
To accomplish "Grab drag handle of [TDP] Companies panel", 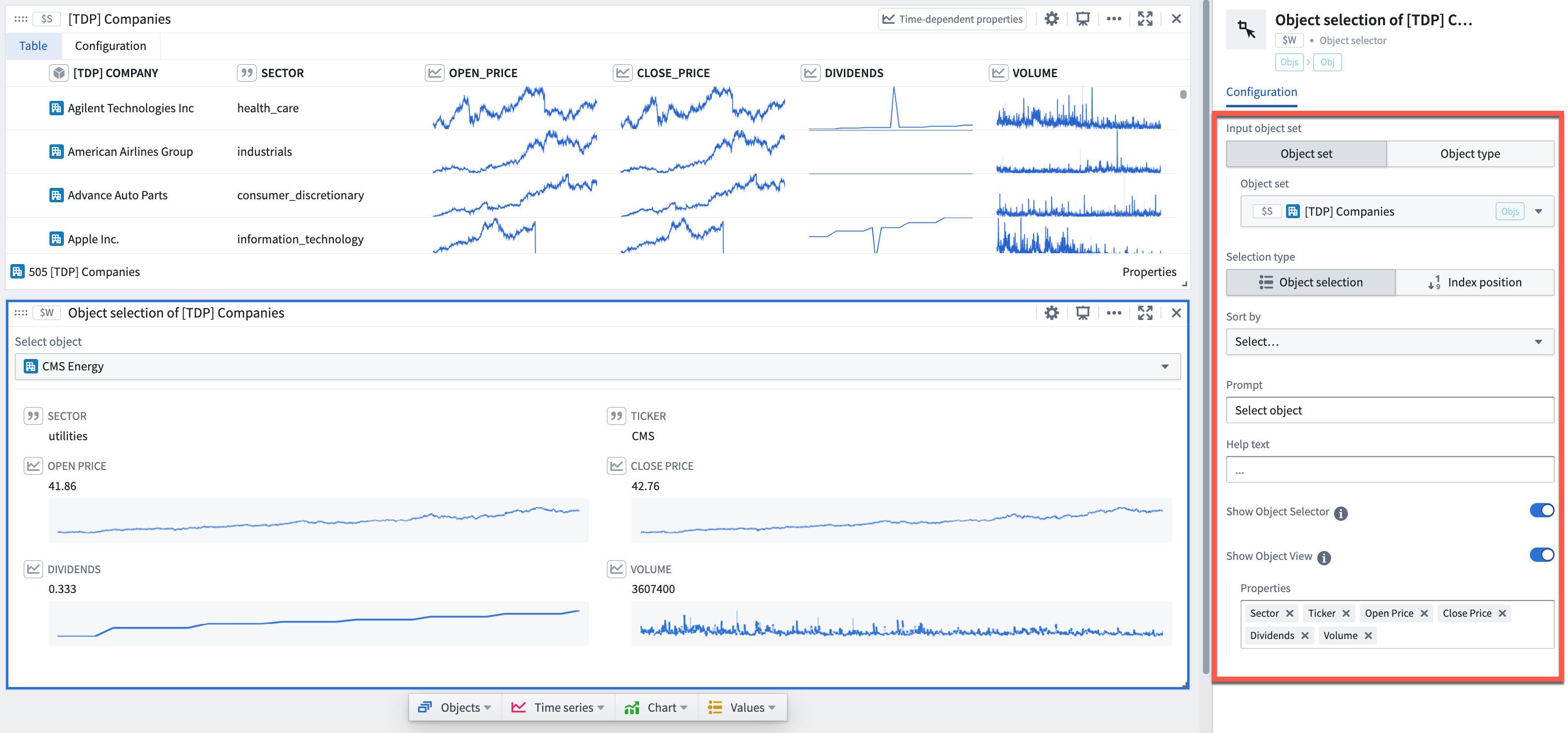I will [x=21, y=19].
